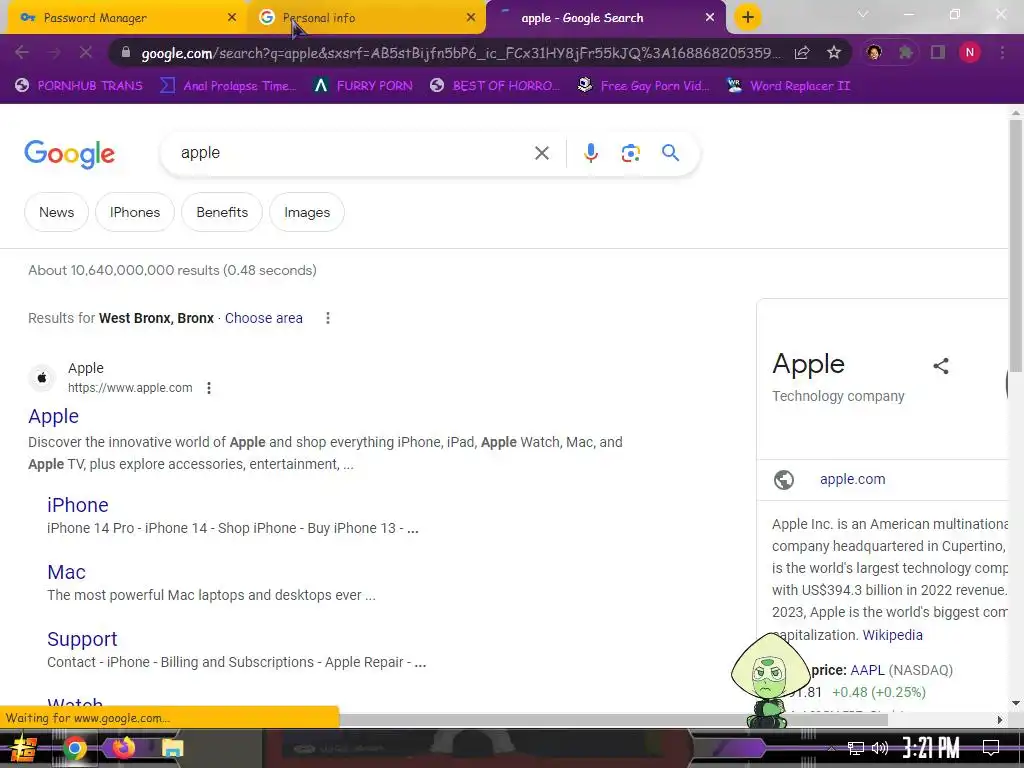Open Firefox from the taskbar
Screen dimensions: 1024x768
123,748
